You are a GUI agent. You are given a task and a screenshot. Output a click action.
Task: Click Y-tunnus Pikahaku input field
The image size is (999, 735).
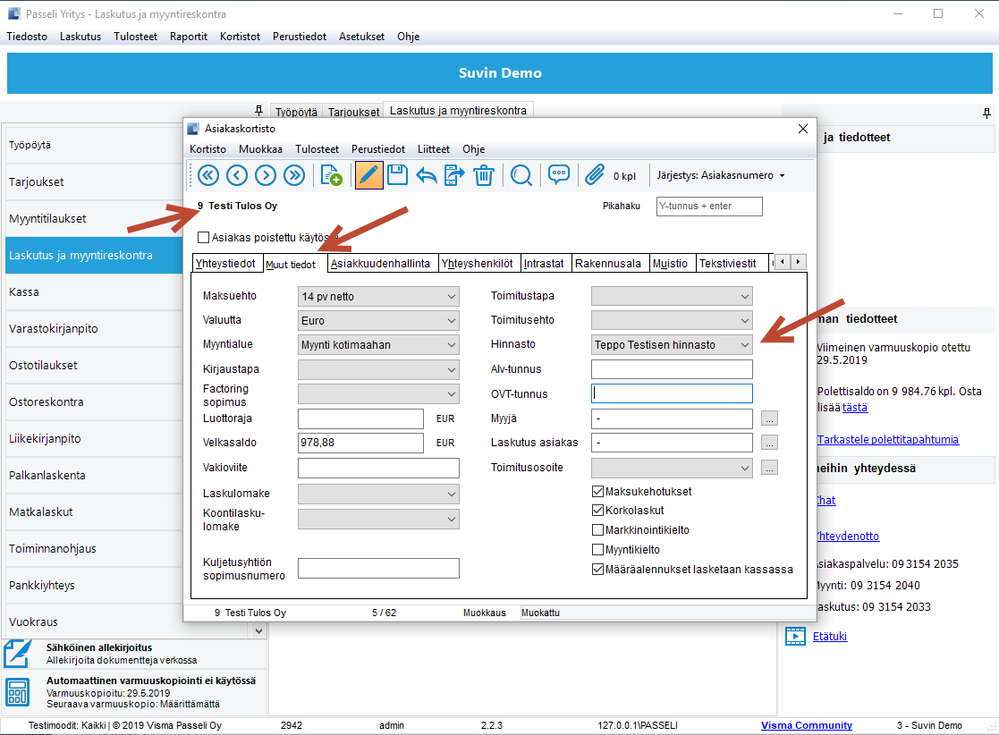pos(709,206)
